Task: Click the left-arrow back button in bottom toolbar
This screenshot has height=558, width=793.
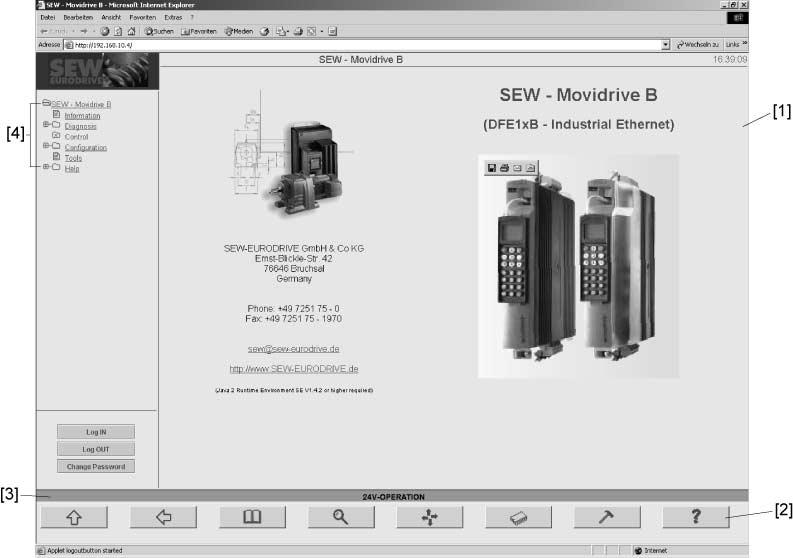Action: (x=163, y=517)
